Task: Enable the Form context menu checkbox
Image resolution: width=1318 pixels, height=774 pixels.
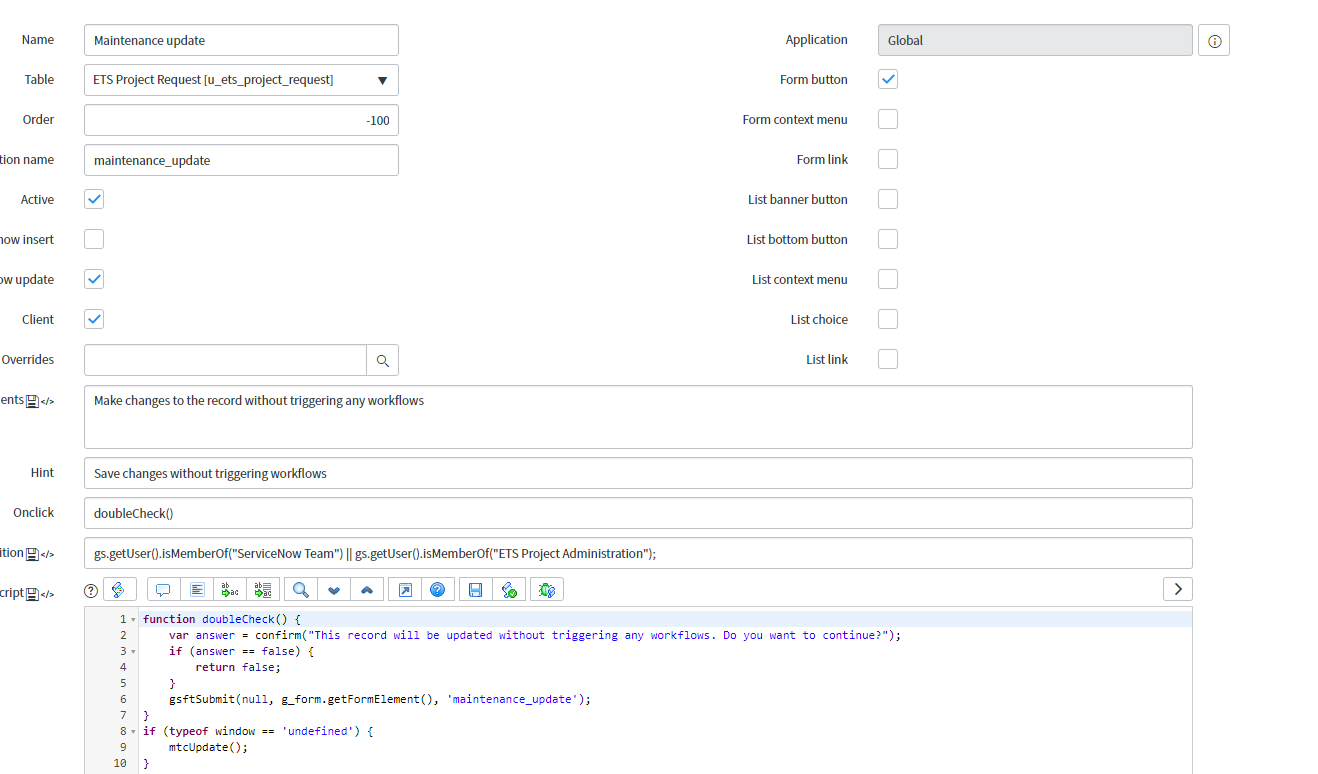Action: pos(888,119)
